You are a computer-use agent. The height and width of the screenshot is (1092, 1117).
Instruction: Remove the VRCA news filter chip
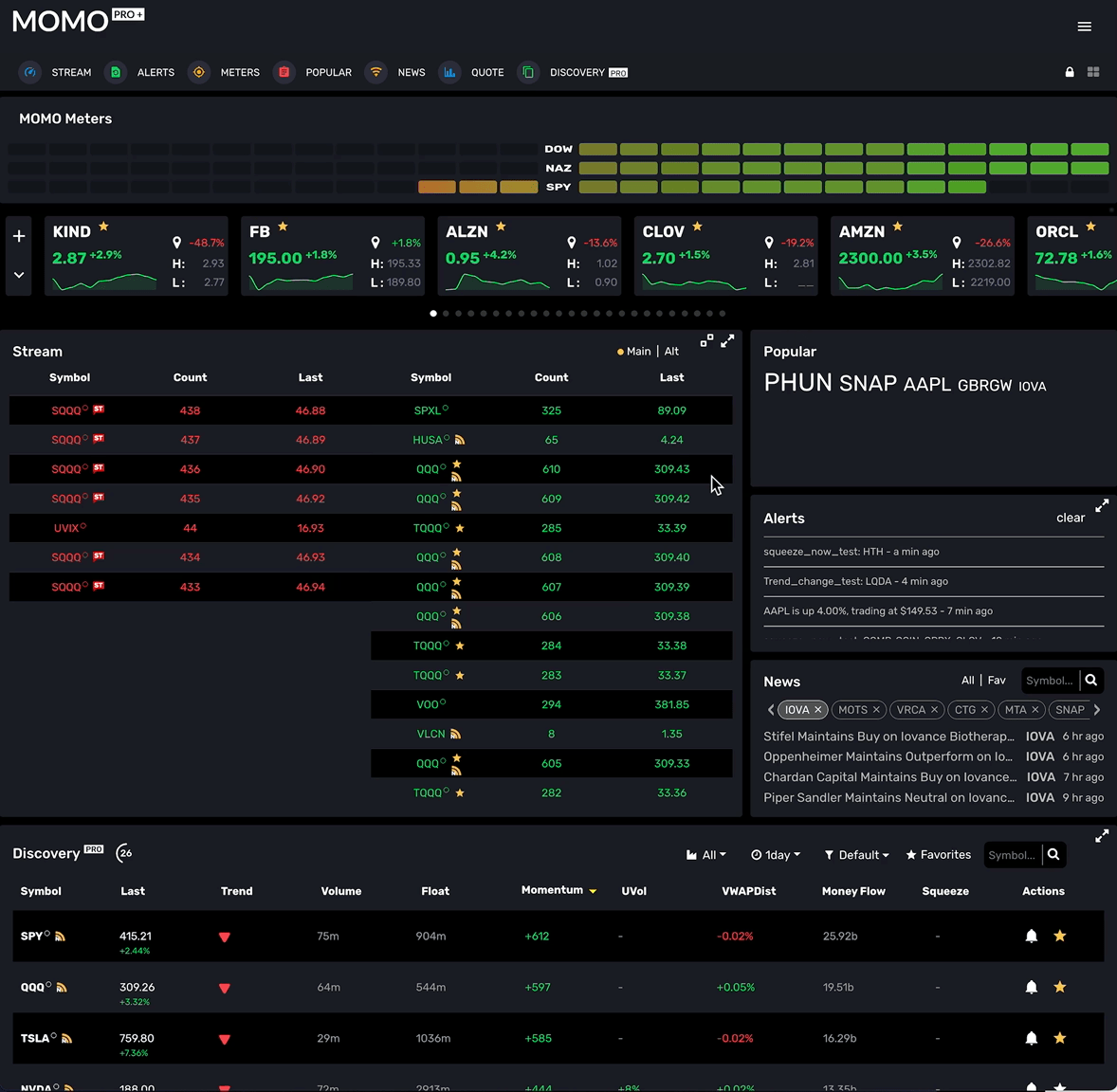tap(934, 710)
